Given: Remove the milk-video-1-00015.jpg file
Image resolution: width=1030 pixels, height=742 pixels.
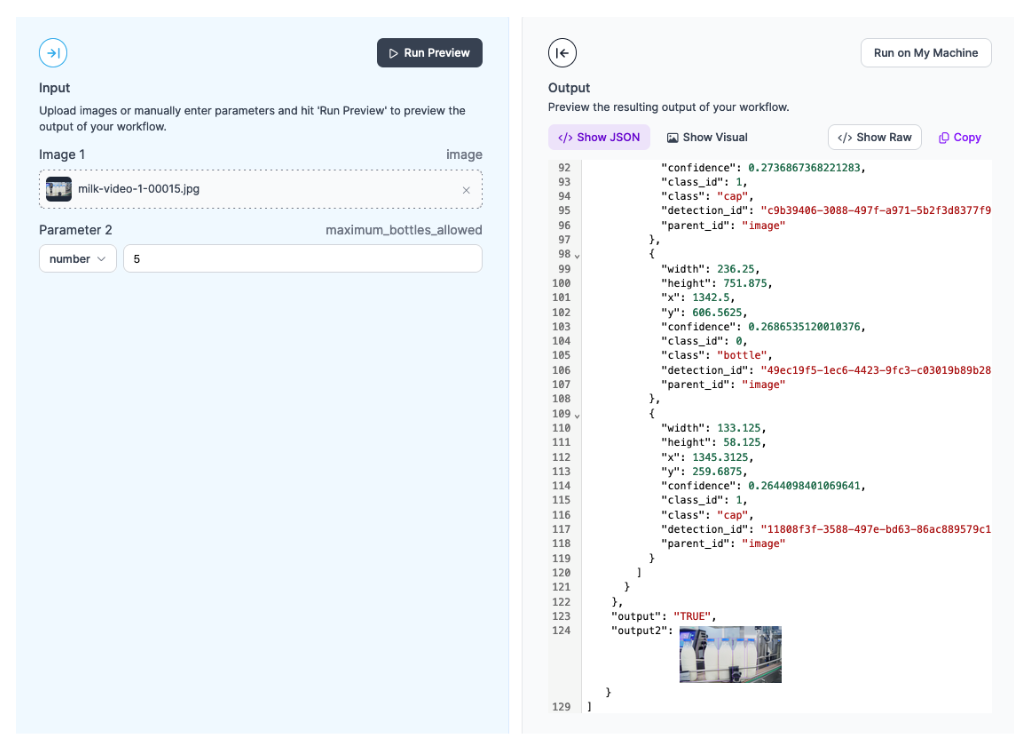Looking at the screenshot, I should 466,190.
